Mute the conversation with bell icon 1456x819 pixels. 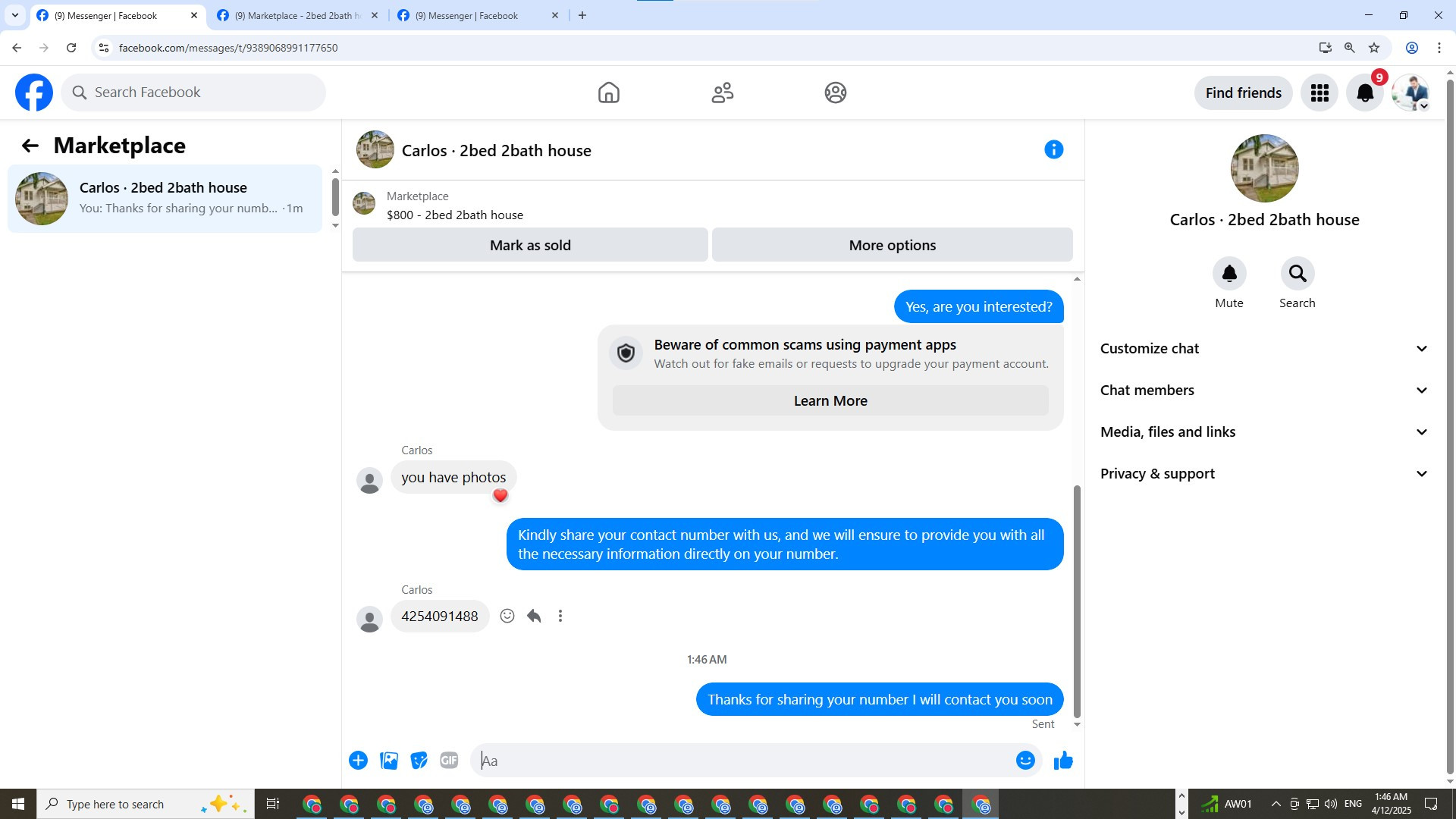tap(1229, 274)
